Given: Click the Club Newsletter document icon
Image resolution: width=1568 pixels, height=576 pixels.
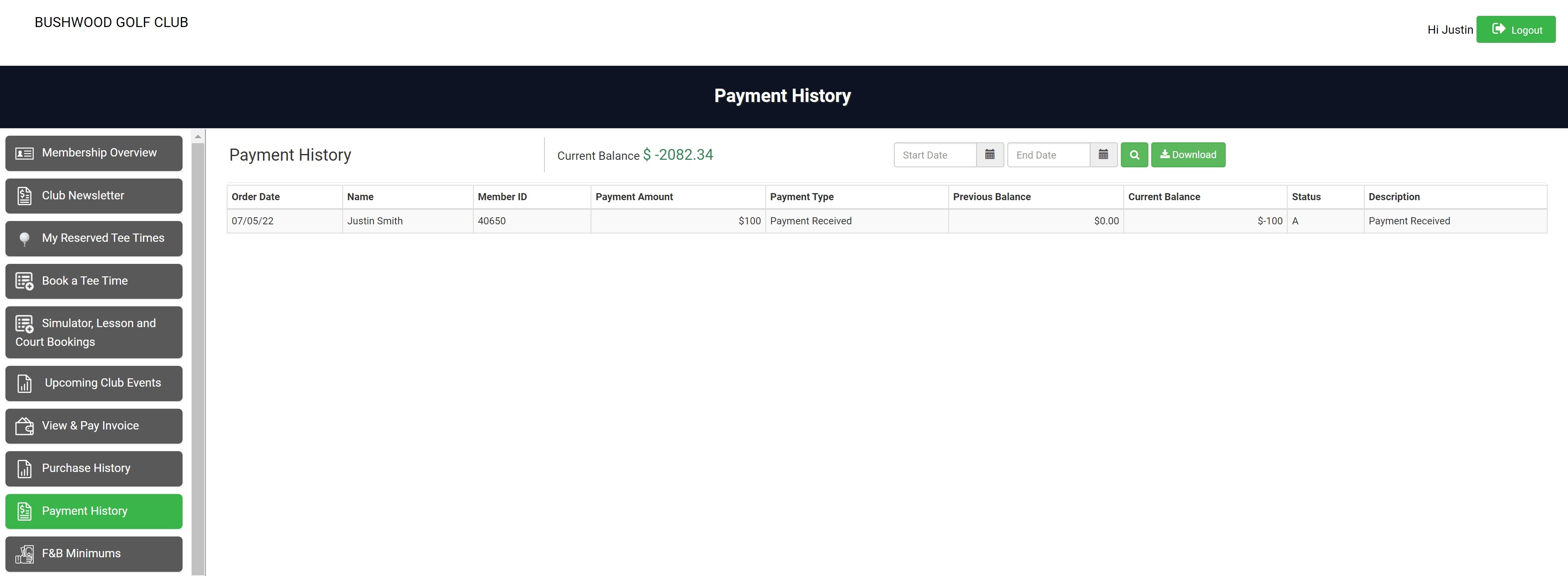Looking at the screenshot, I should [x=25, y=196].
